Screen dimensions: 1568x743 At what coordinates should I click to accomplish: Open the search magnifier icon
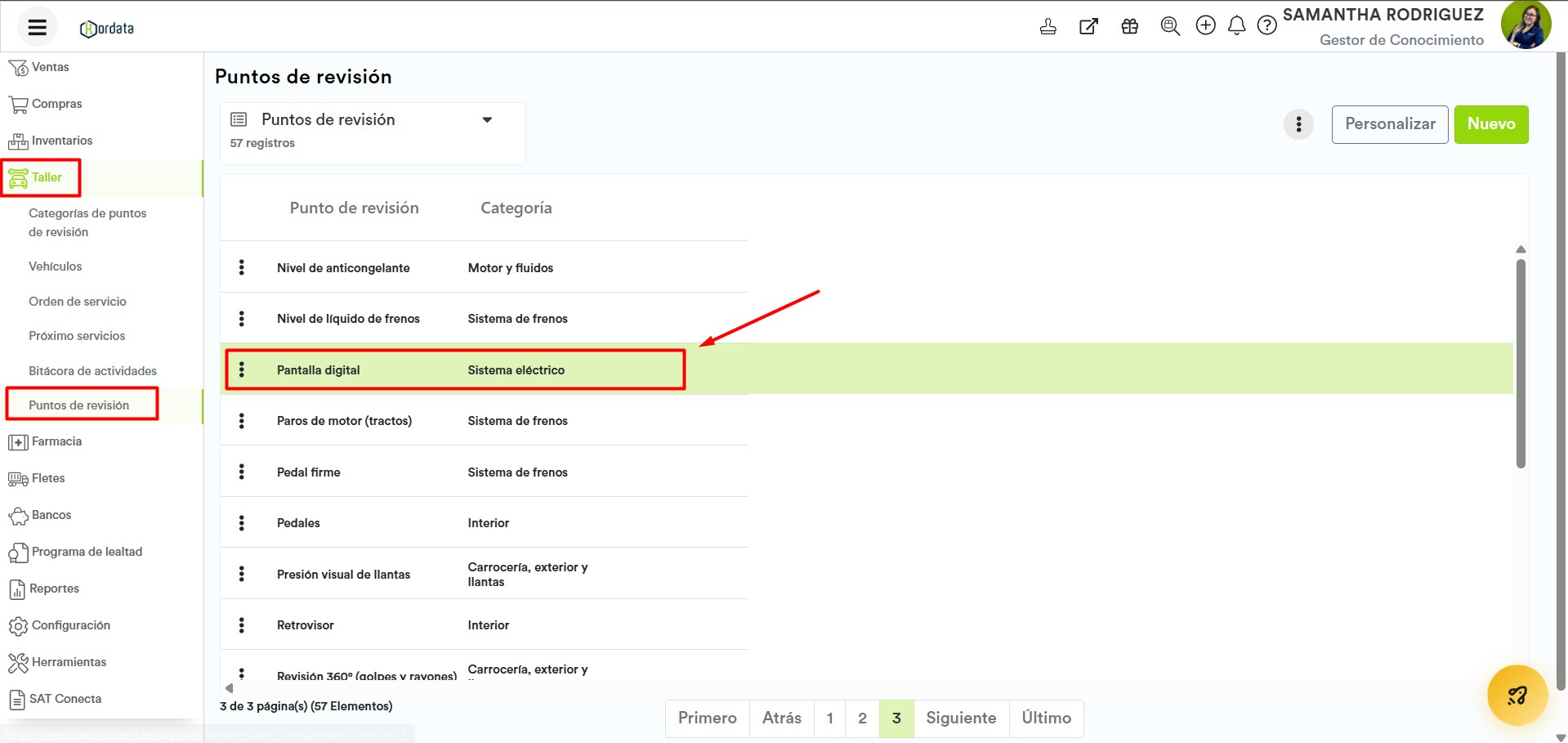[x=1170, y=26]
